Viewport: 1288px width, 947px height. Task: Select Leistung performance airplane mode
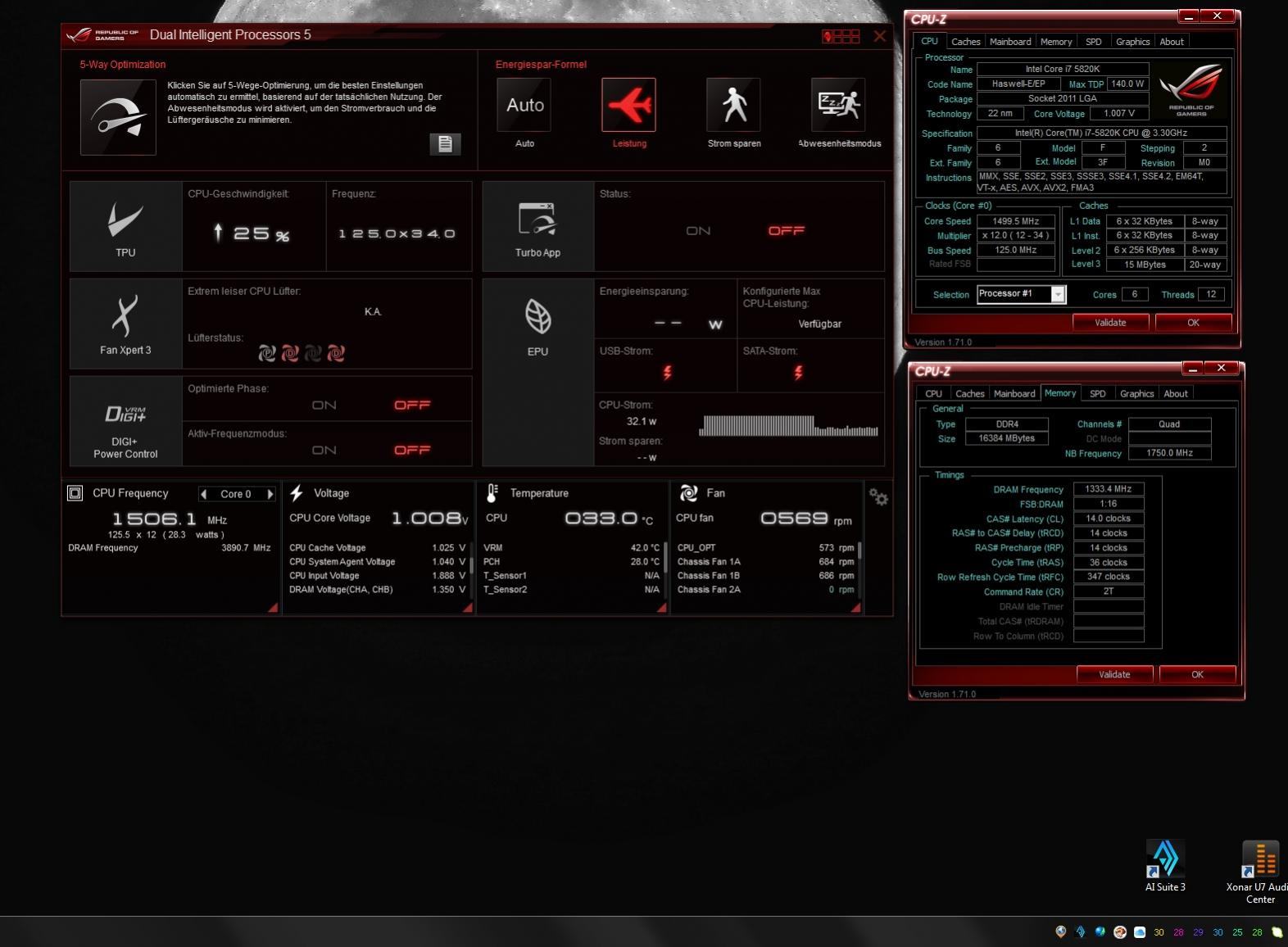(628, 105)
